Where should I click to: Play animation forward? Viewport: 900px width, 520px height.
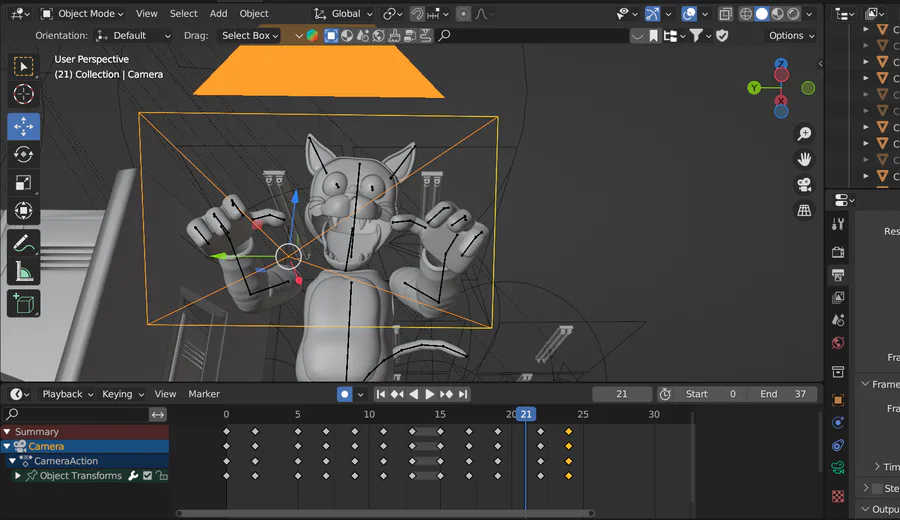pos(429,394)
